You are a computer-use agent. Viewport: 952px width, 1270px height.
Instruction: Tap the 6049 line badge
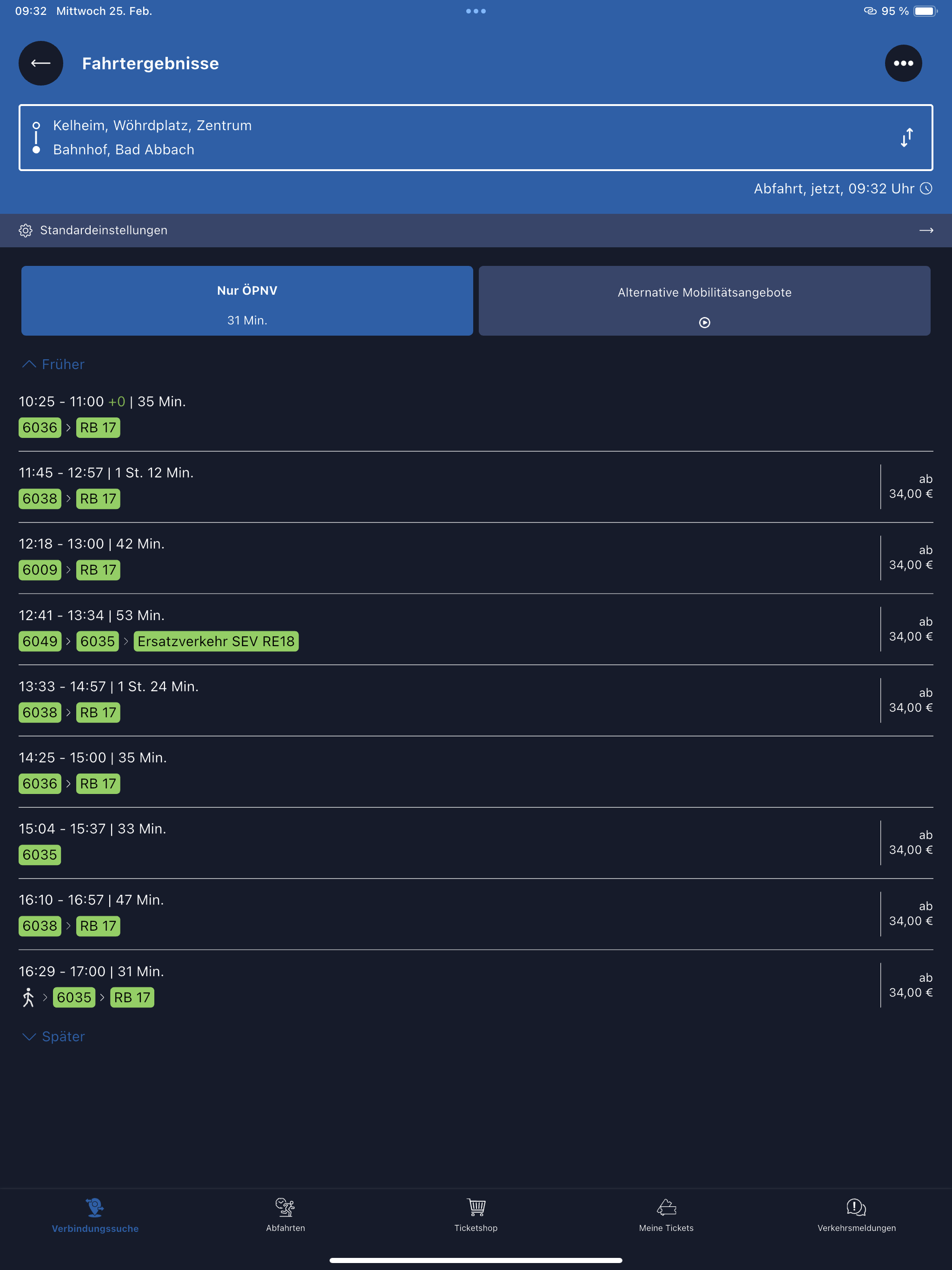coord(40,642)
